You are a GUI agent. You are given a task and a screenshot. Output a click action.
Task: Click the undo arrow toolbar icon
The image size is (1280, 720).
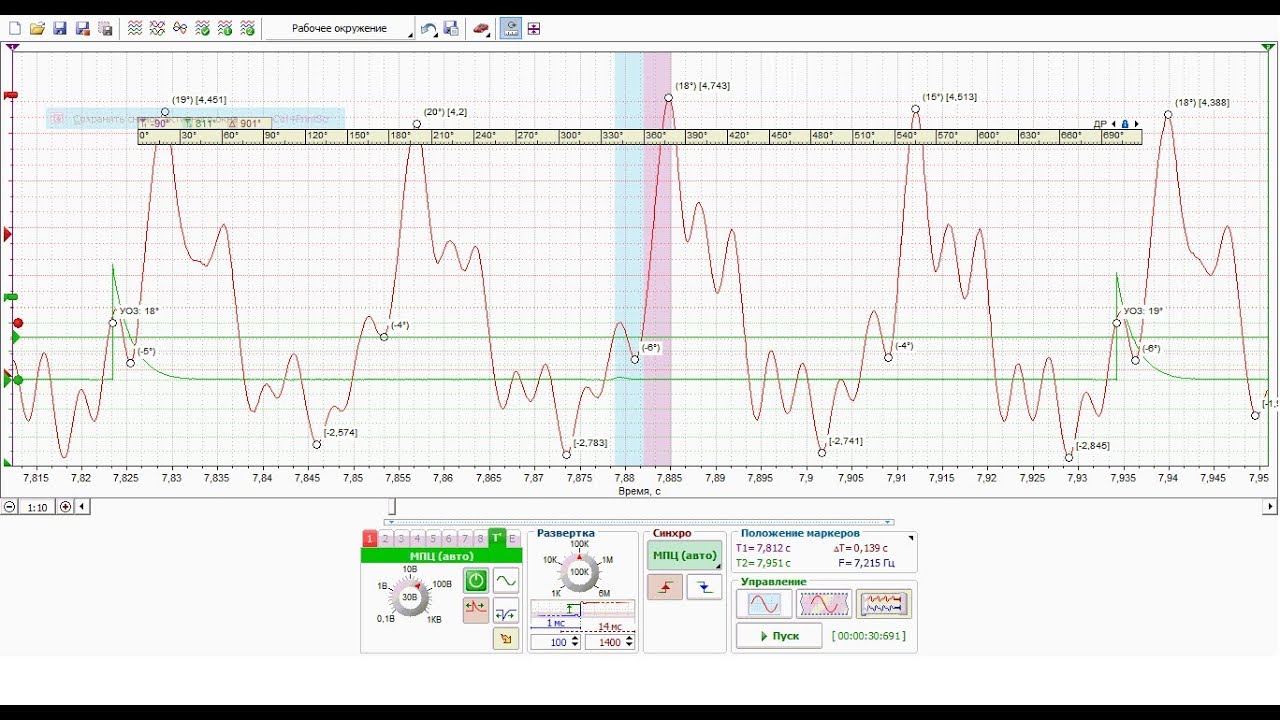click(429, 29)
